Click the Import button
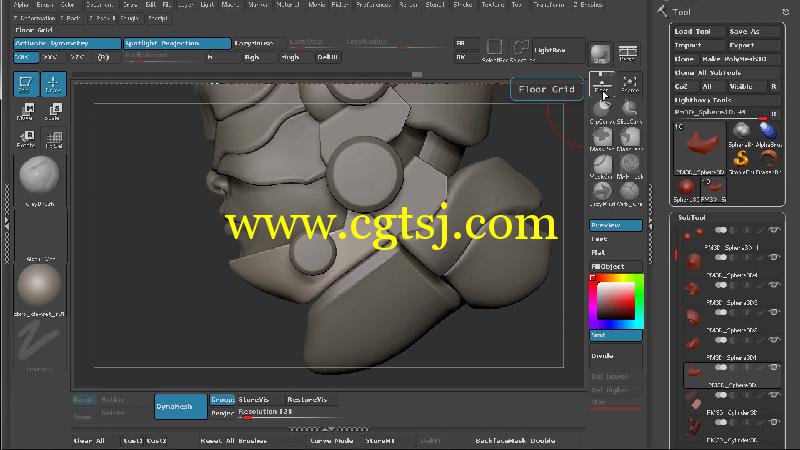 click(698, 45)
